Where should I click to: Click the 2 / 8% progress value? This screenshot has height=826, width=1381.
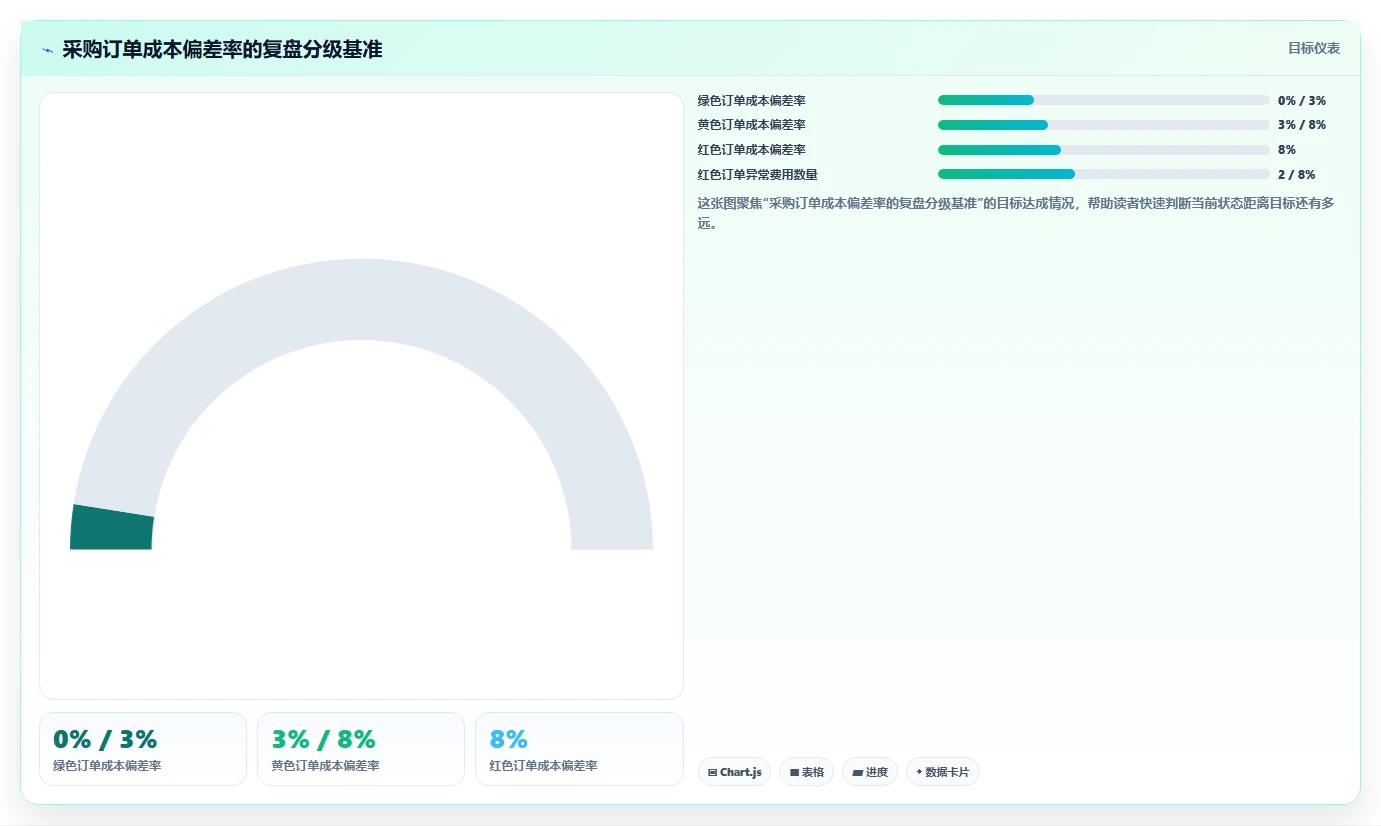[1296, 174]
